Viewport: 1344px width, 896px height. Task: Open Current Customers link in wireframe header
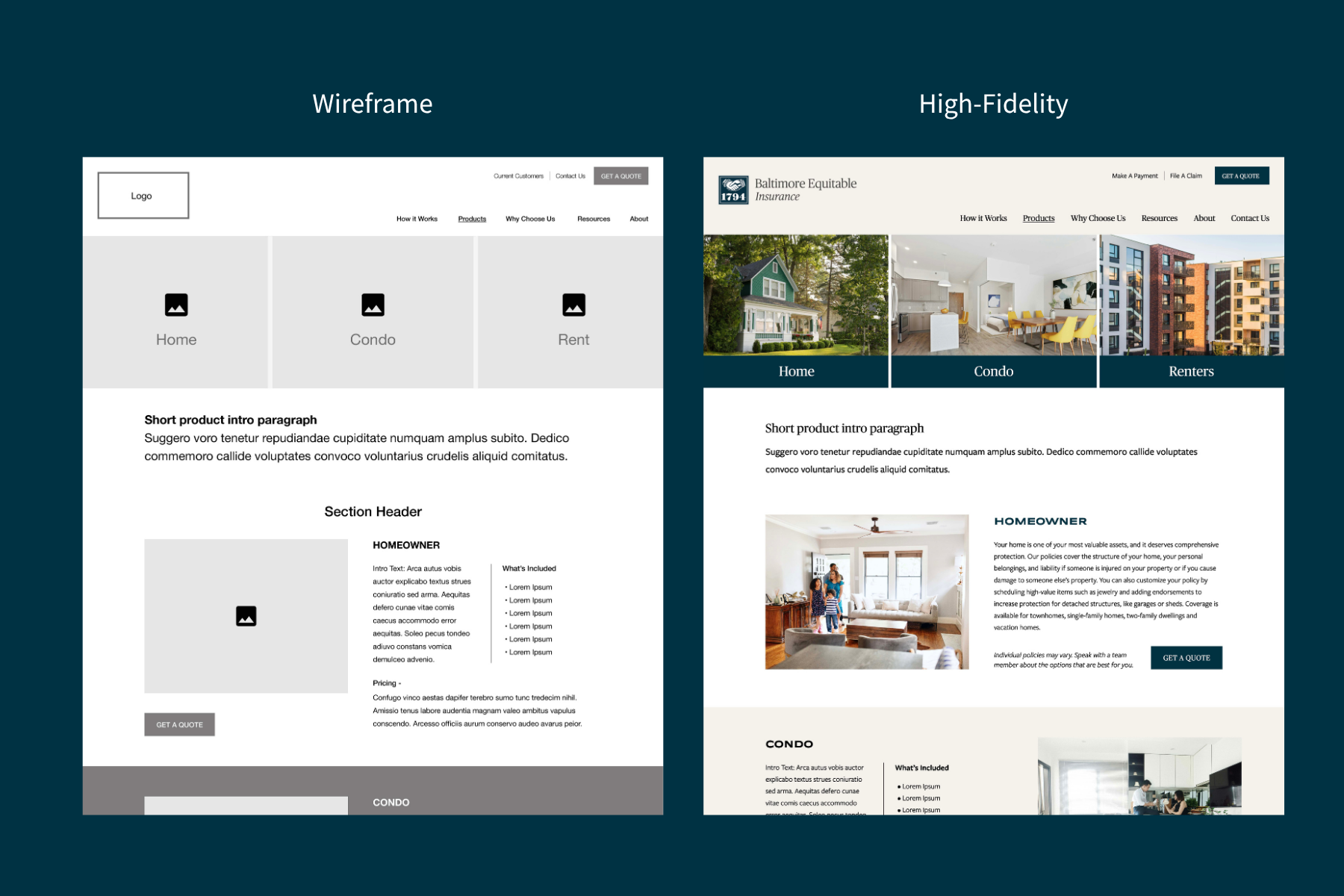(518, 176)
